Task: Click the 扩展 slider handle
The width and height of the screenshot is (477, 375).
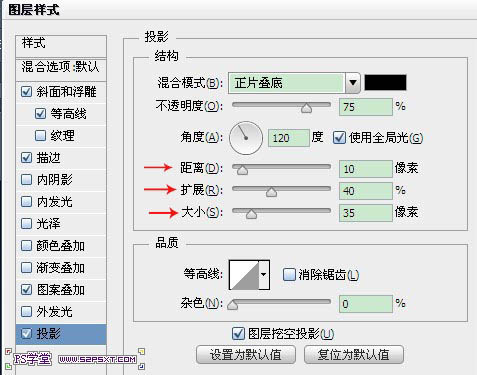Action: [x=271, y=192]
